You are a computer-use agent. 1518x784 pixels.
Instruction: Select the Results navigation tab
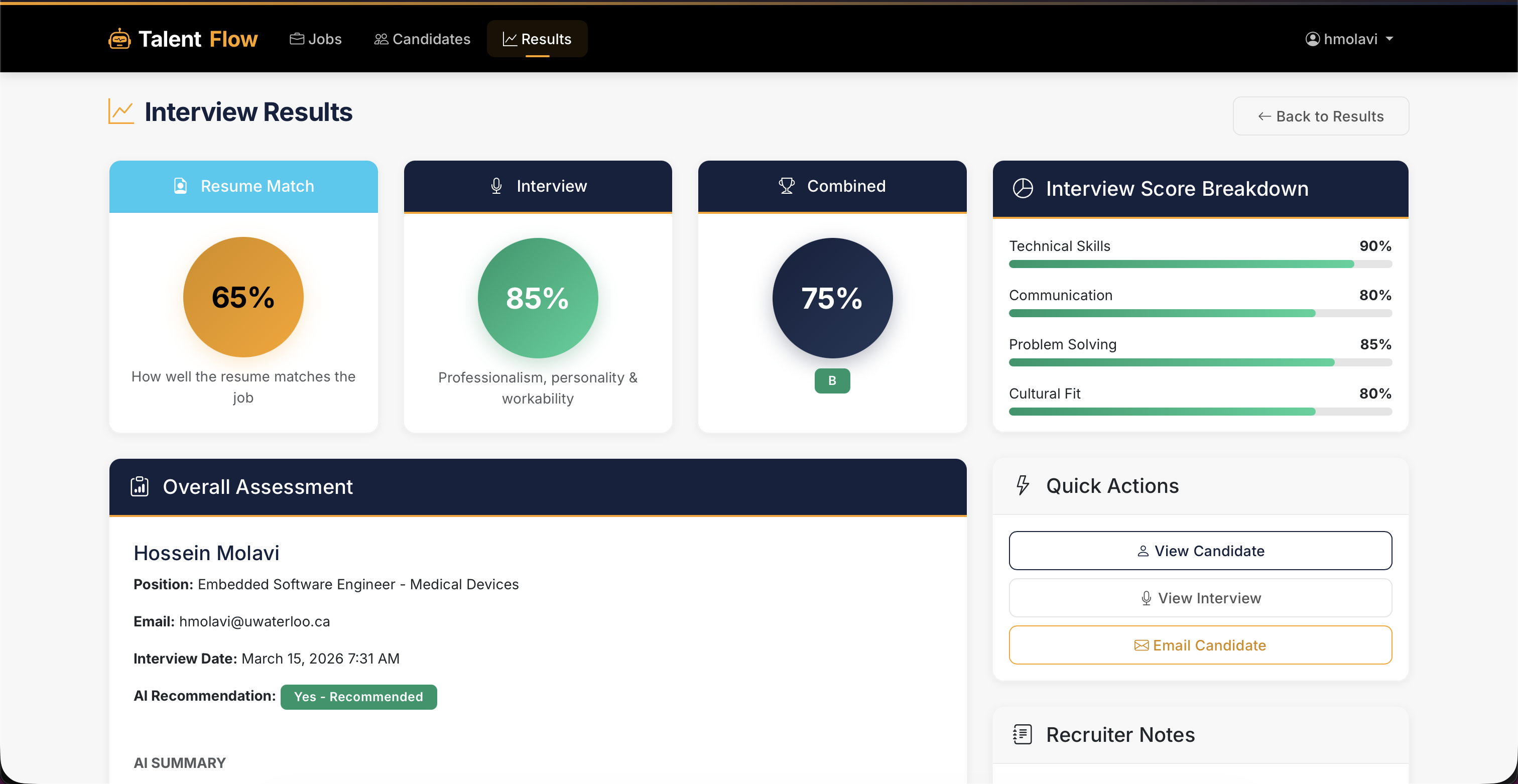click(537, 39)
